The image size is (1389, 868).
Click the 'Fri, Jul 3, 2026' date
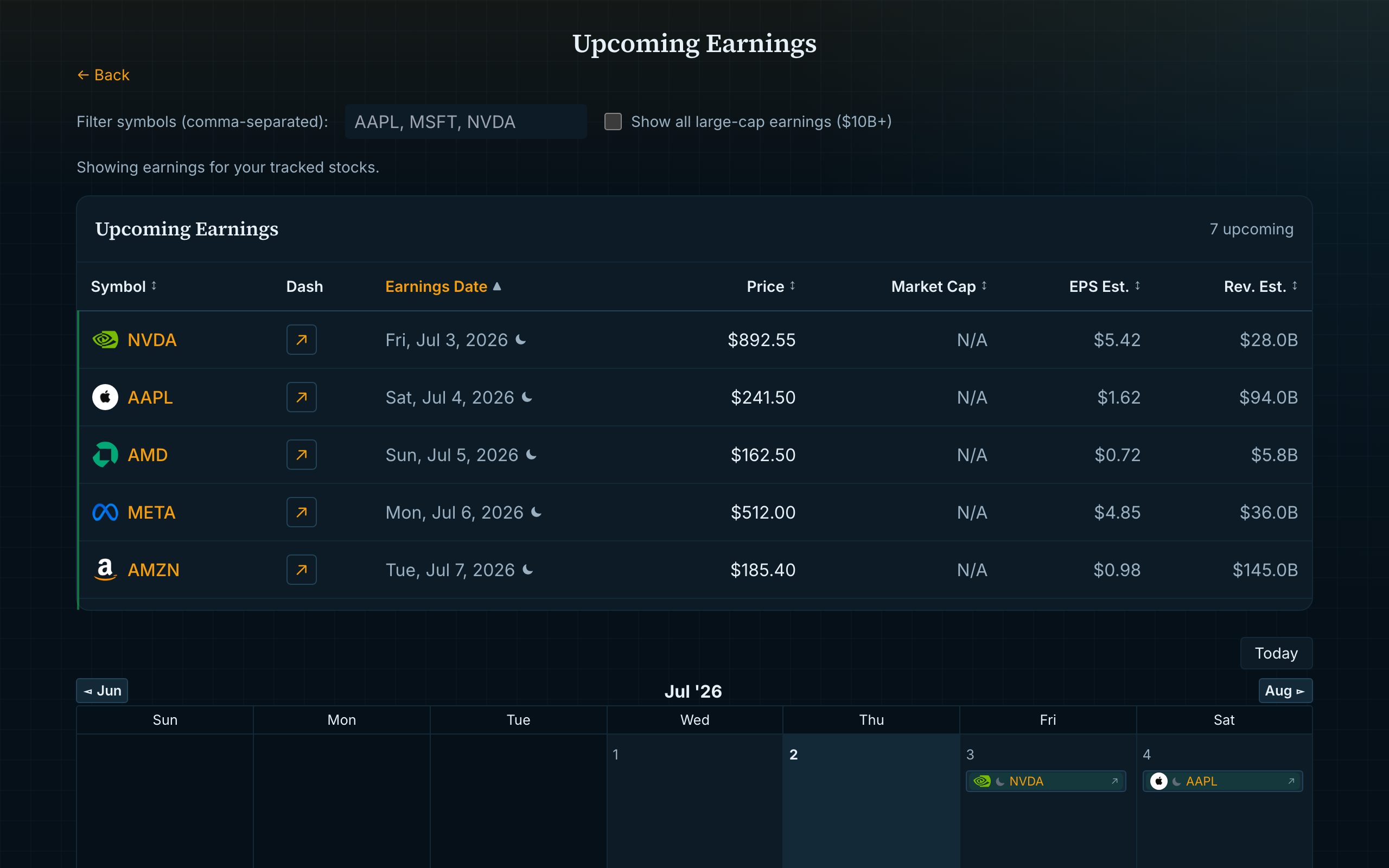click(x=447, y=340)
